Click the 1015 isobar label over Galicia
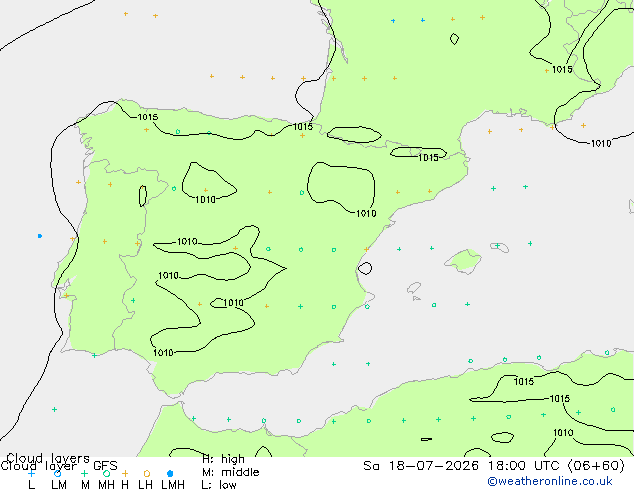This screenshot has height=490, width=634. pyautogui.click(x=148, y=117)
